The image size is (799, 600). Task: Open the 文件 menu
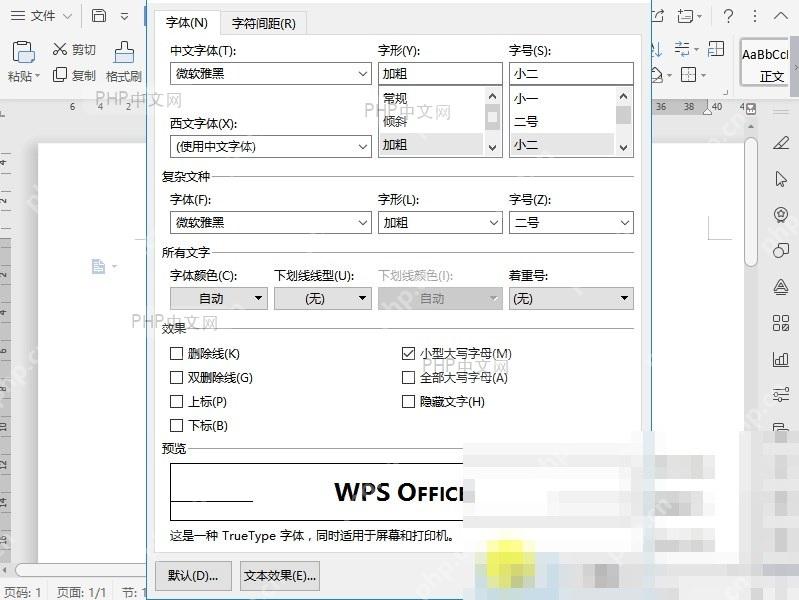click(43, 16)
